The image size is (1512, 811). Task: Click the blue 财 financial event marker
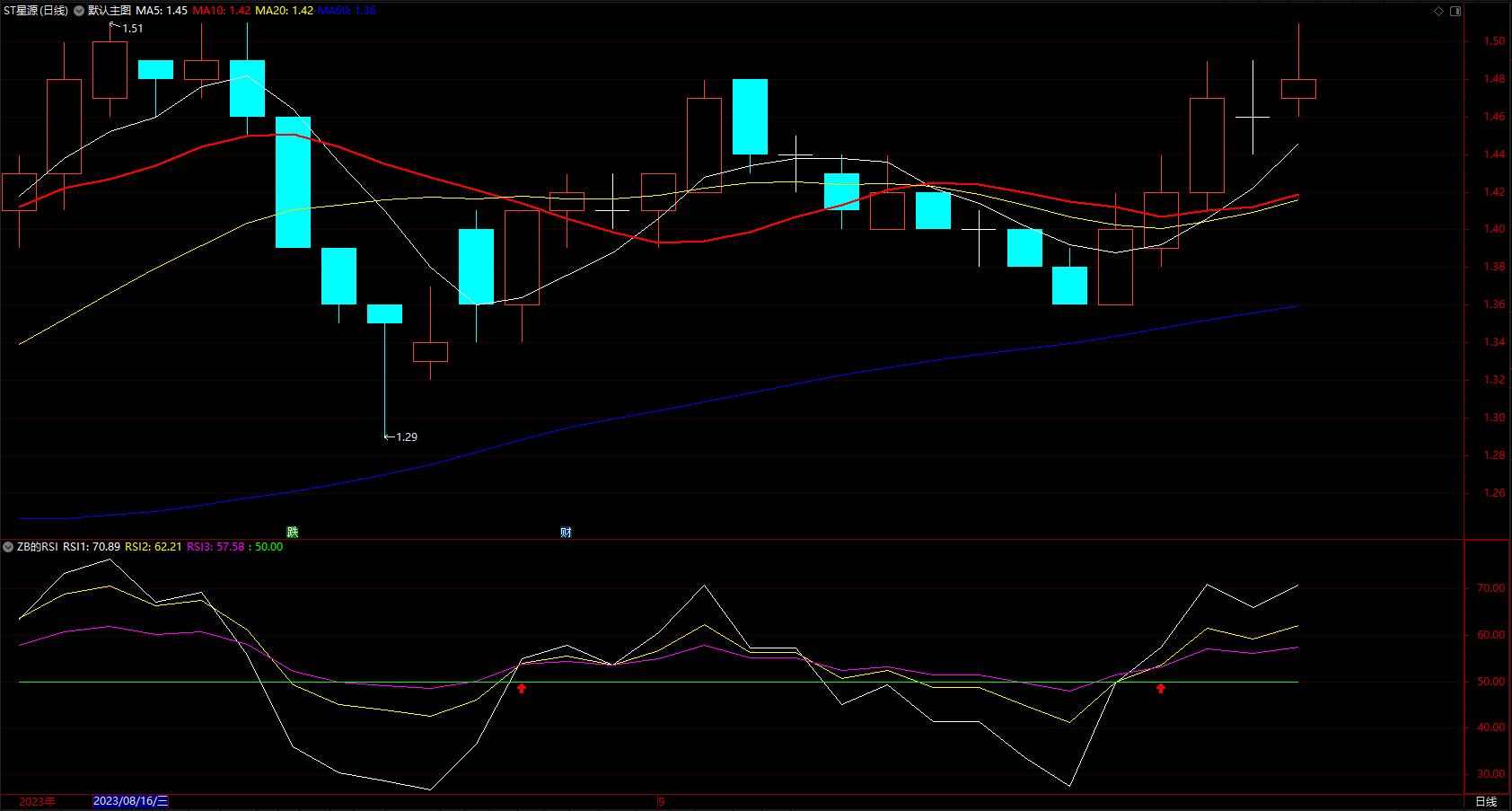pos(566,533)
